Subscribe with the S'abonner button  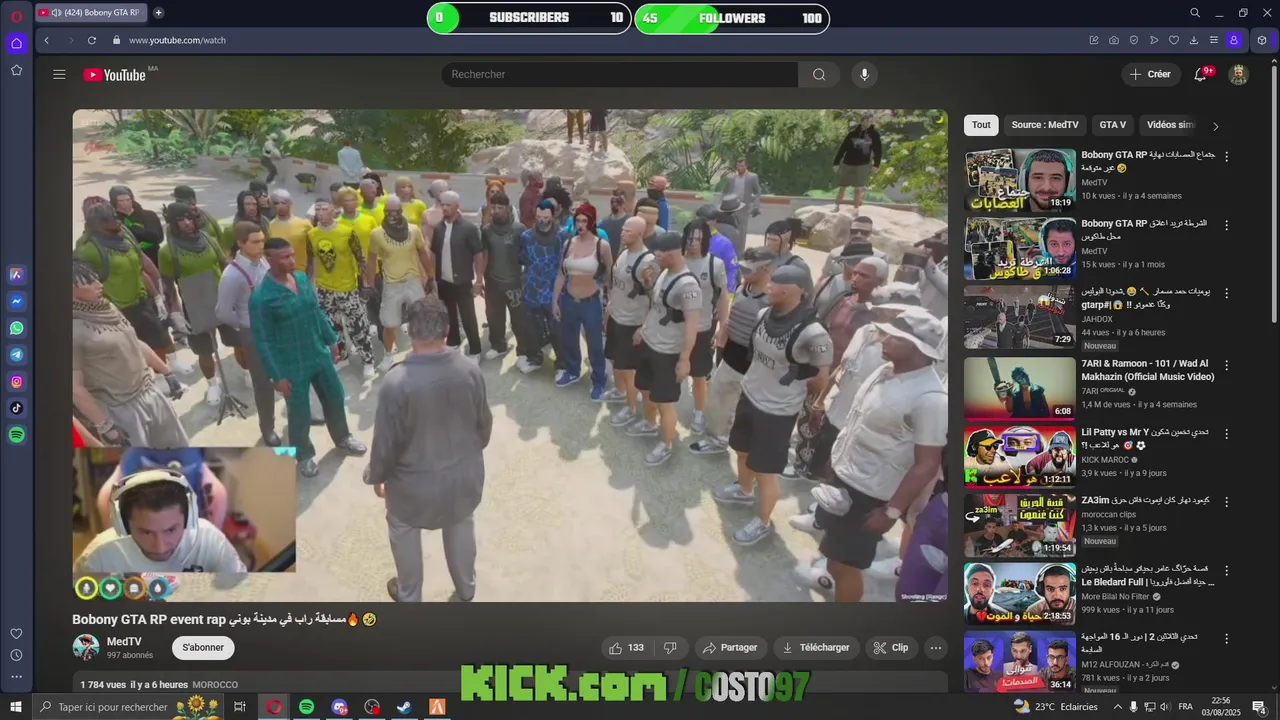coord(203,648)
